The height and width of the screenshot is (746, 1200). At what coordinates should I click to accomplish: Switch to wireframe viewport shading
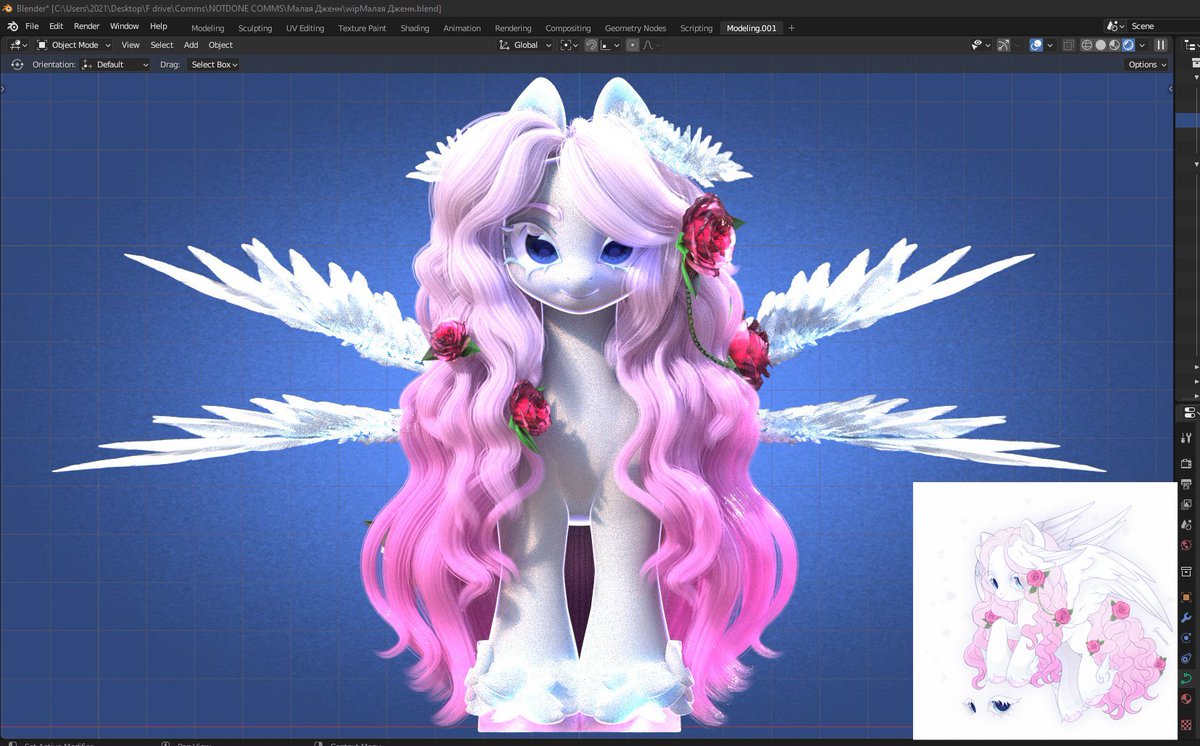(x=1086, y=45)
